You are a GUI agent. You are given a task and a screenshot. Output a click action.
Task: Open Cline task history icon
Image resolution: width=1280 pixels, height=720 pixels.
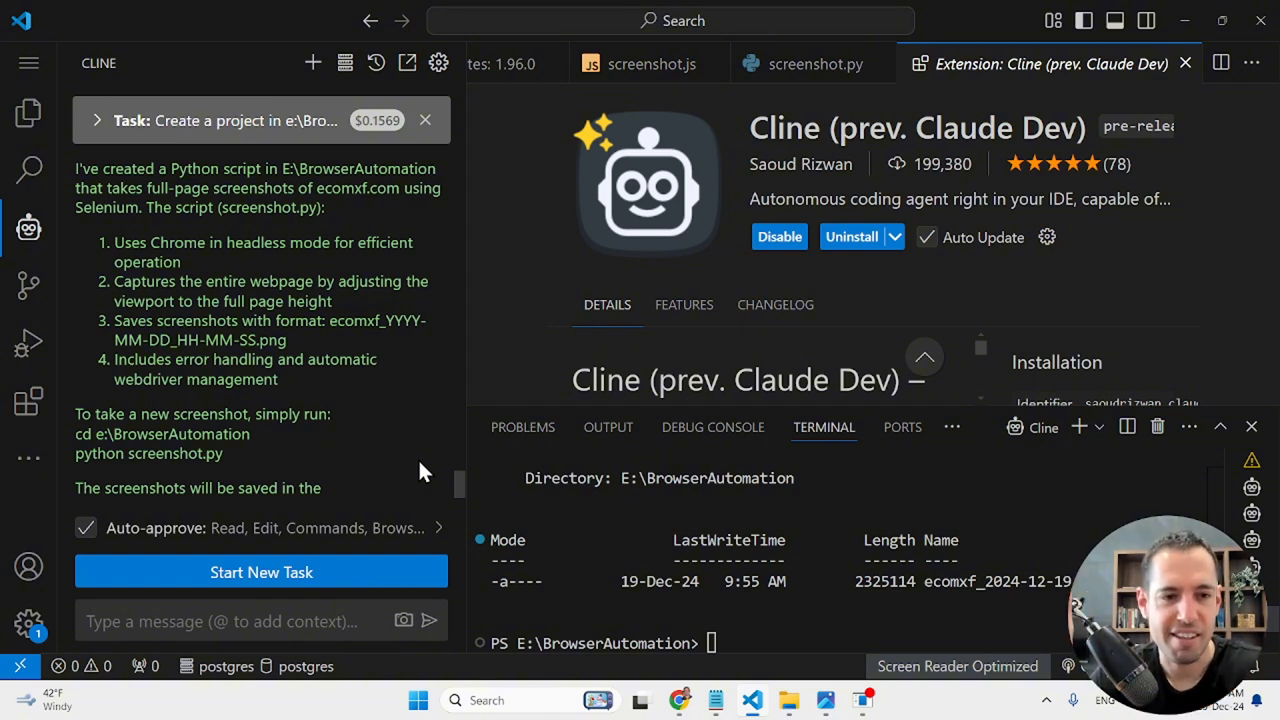pos(376,63)
